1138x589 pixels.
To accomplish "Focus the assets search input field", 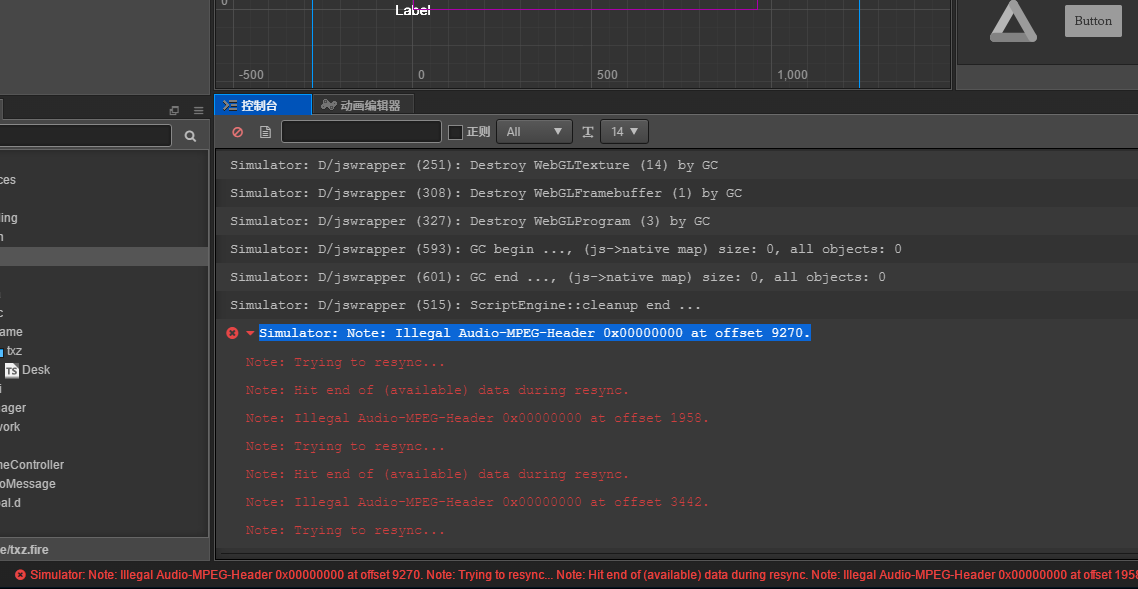I will click(86, 136).
